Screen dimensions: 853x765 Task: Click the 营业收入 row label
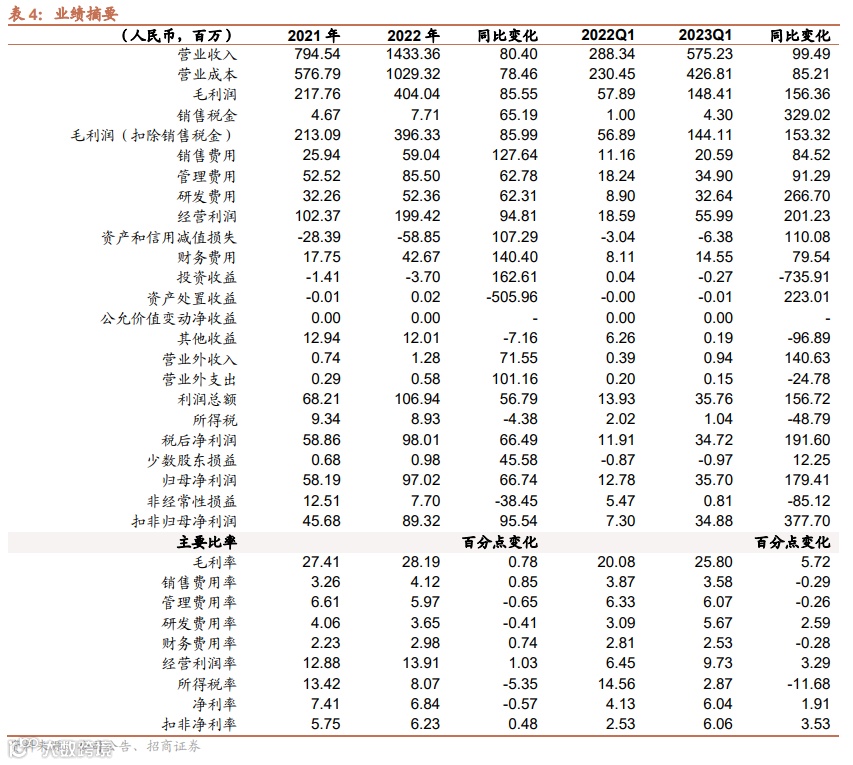(207, 54)
